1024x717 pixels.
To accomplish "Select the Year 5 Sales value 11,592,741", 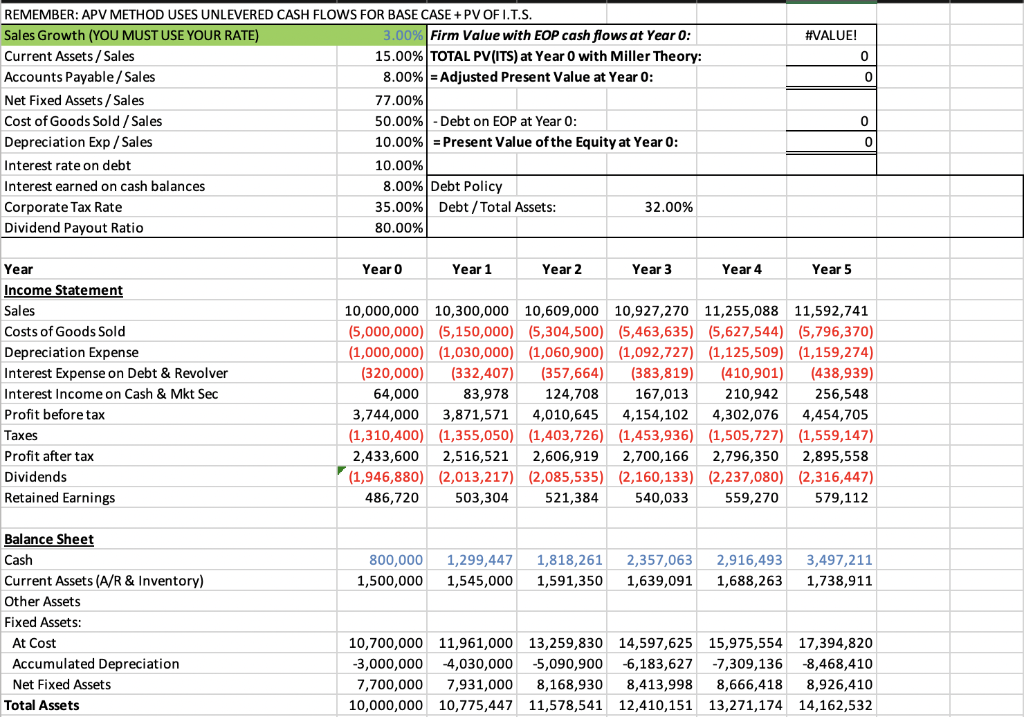I will 831,310.
